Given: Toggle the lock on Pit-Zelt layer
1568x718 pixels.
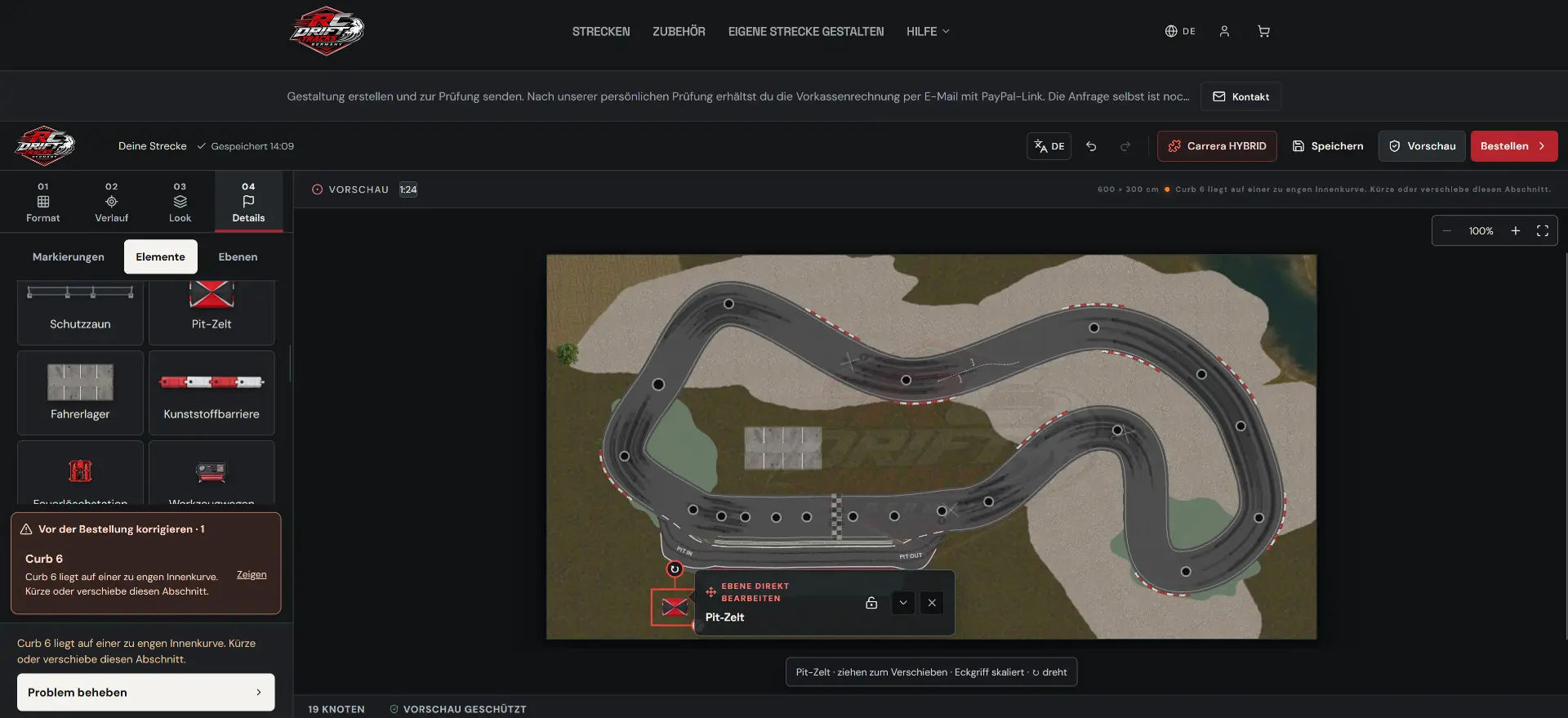Looking at the screenshot, I should (x=871, y=603).
